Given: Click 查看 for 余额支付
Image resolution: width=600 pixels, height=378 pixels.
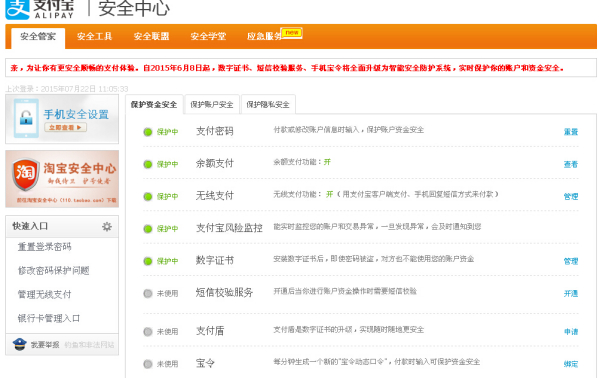Looking at the screenshot, I should click(x=571, y=165).
